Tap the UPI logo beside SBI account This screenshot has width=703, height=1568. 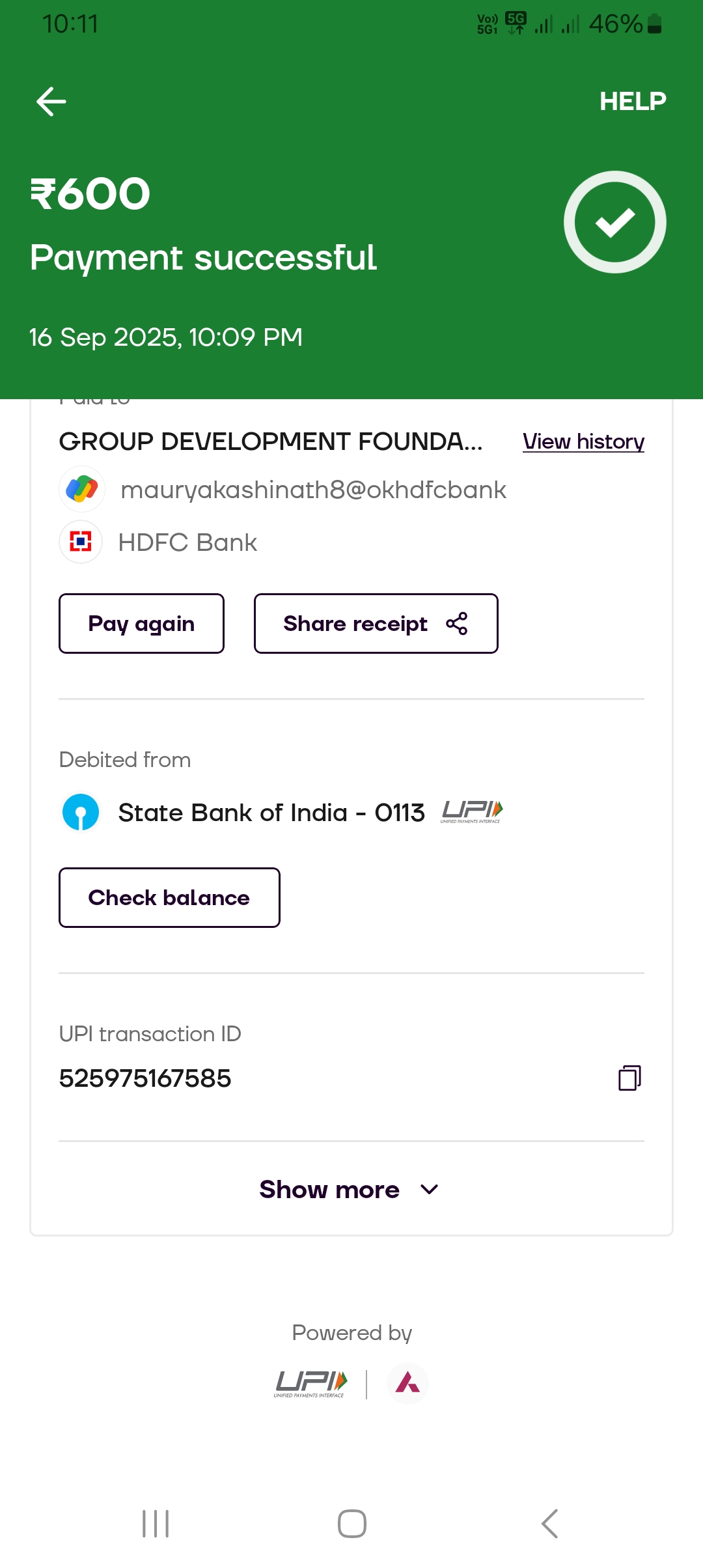coord(472,811)
